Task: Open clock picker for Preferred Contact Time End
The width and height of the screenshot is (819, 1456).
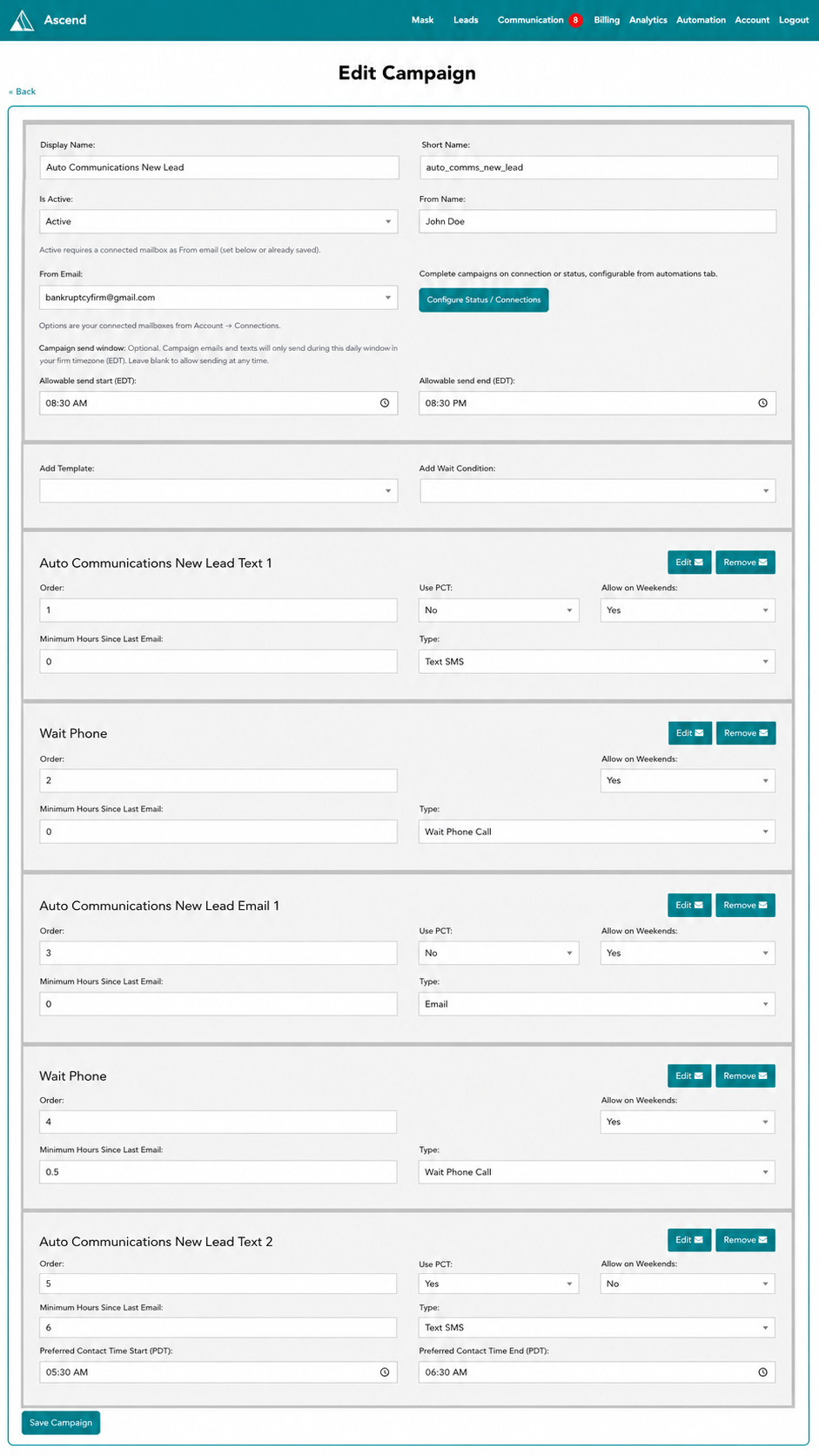Action: tap(762, 1372)
